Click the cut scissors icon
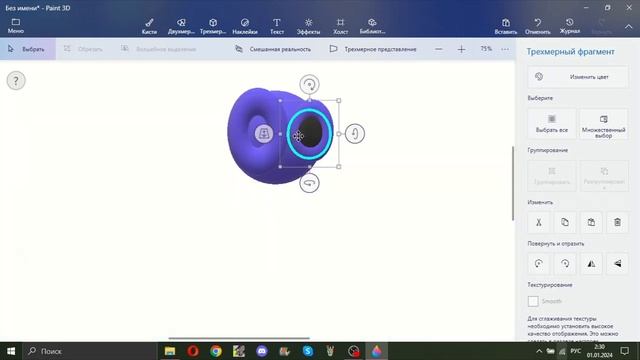The width and height of the screenshot is (640, 360). point(539,222)
